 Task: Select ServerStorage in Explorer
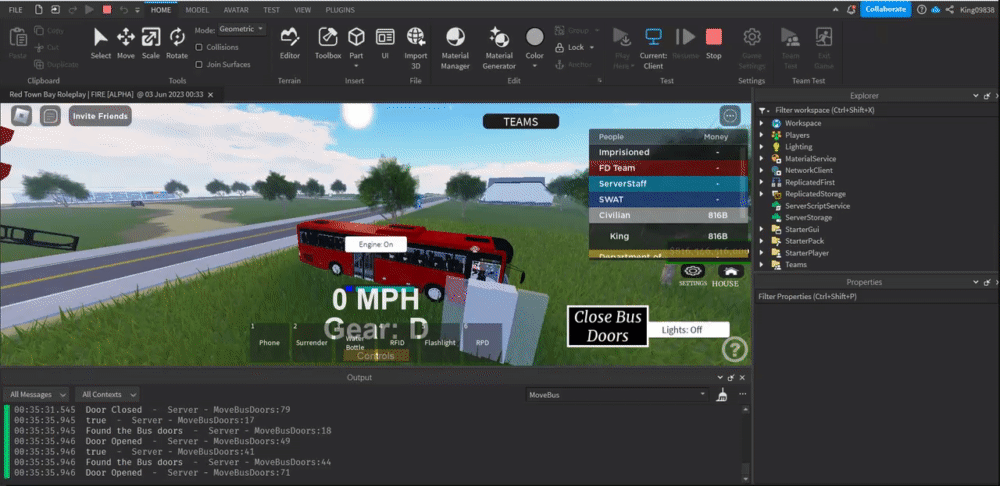[808, 217]
